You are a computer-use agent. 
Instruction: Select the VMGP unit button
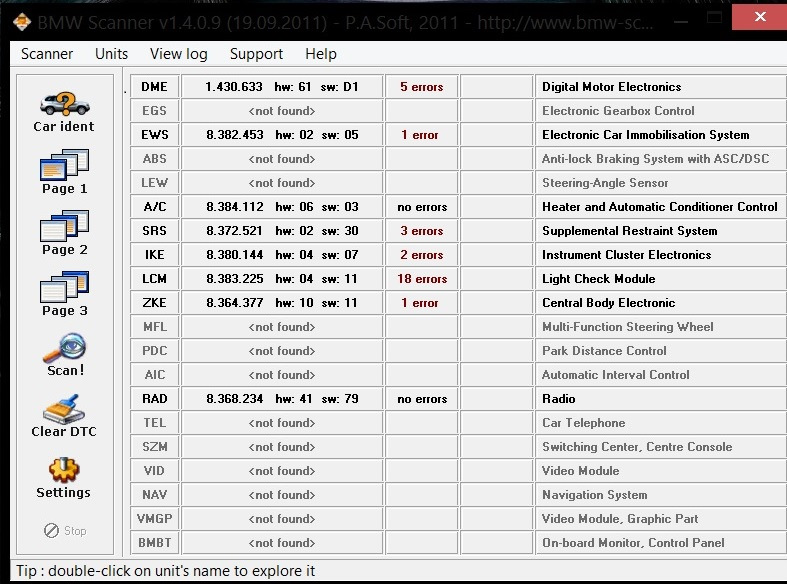click(x=155, y=519)
